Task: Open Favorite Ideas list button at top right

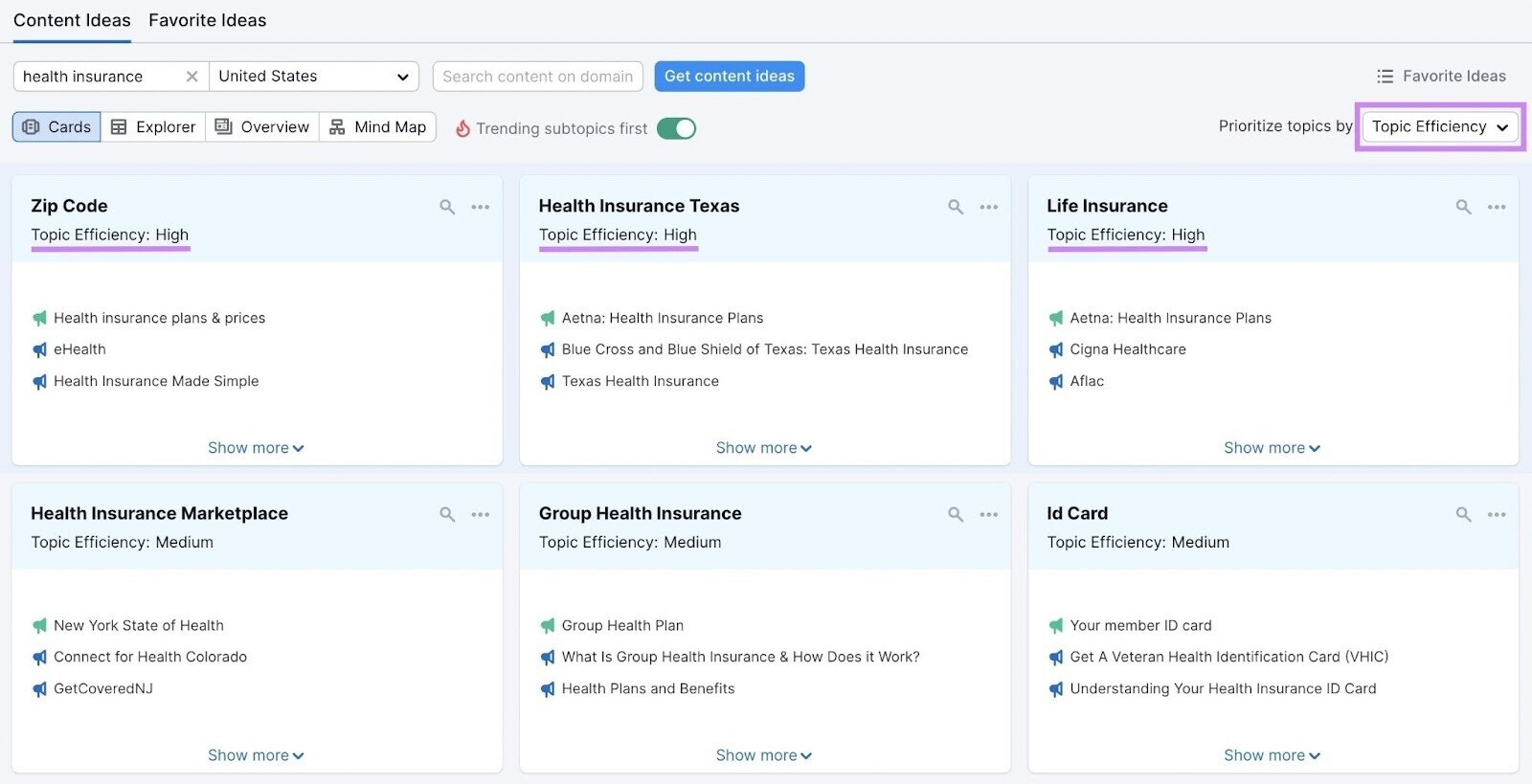Action: tap(1441, 77)
